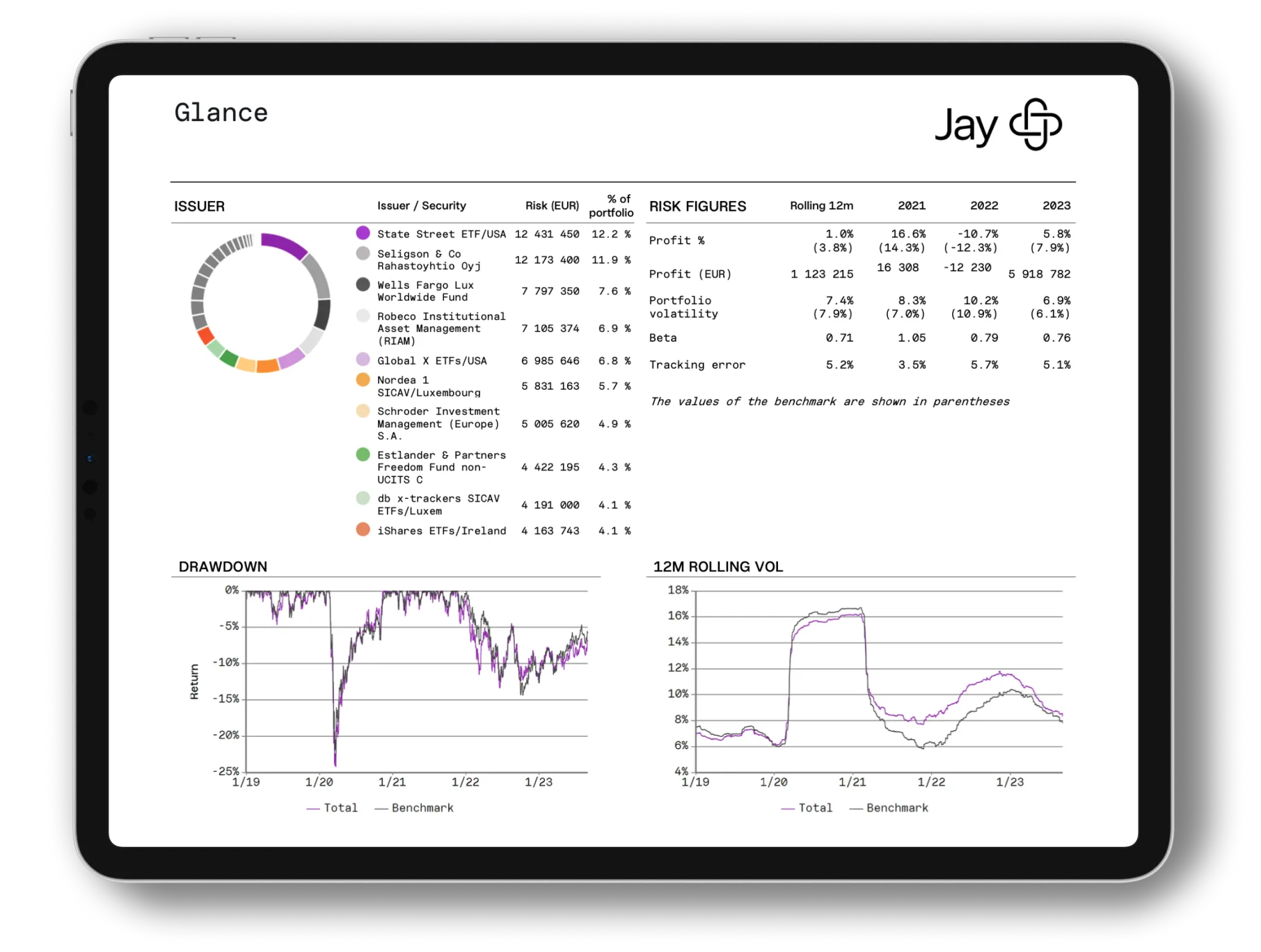Select the green Estlander & Partners swatch

(363, 455)
